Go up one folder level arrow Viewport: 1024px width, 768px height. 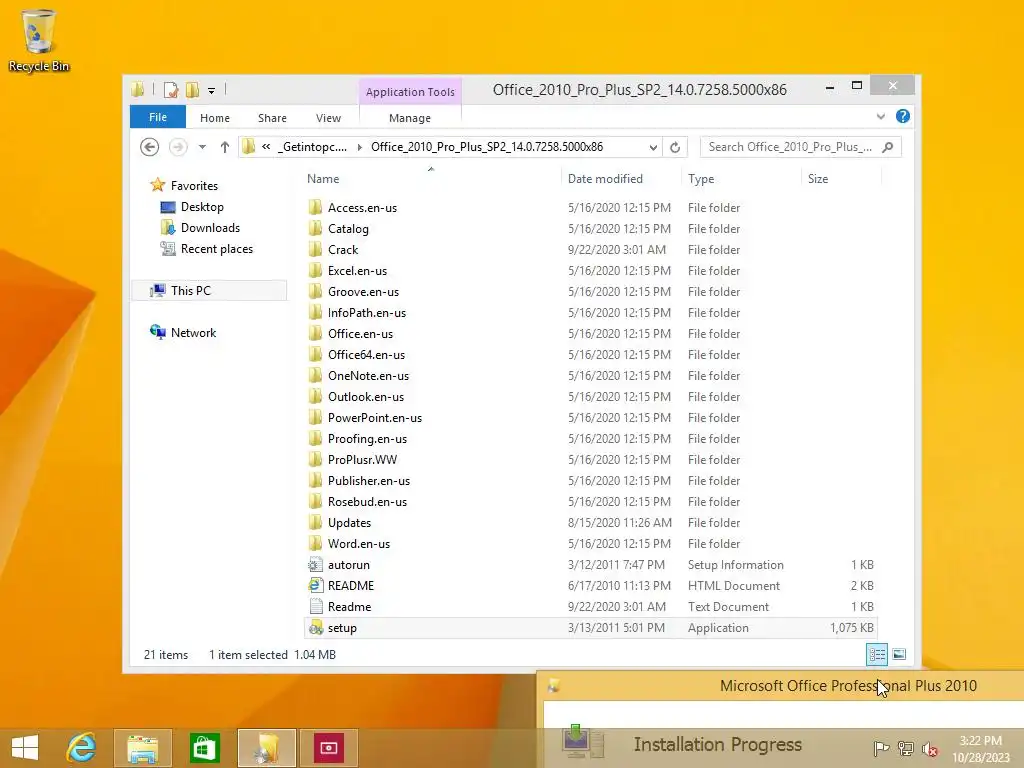tap(225, 147)
